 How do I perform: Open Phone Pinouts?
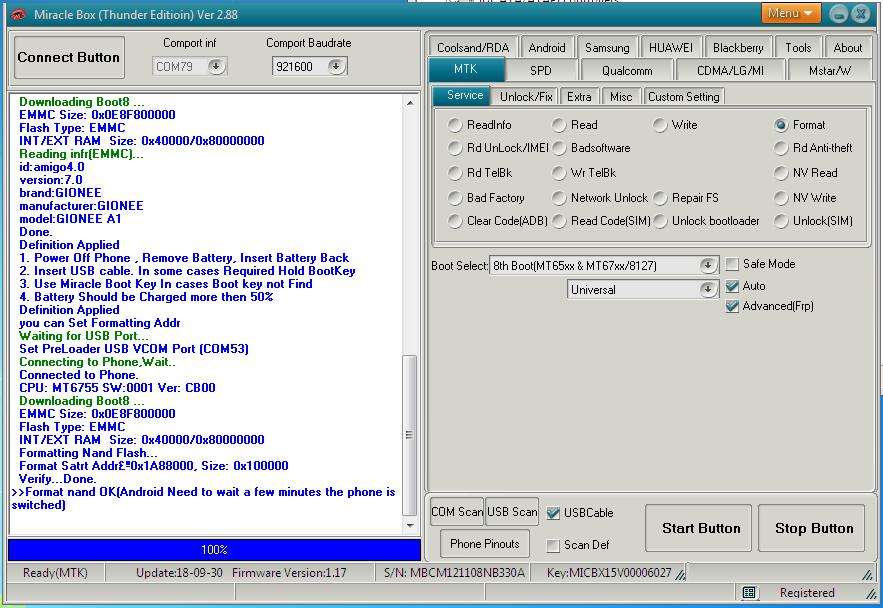tap(484, 543)
